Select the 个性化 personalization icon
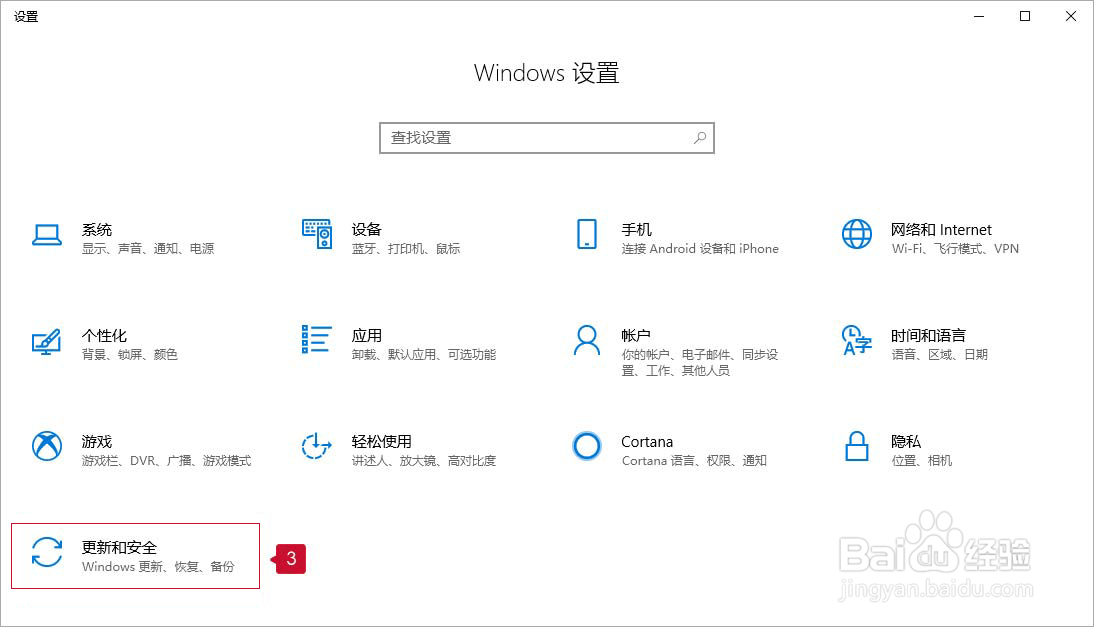Viewport: 1094px width, 627px height. coord(47,342)
